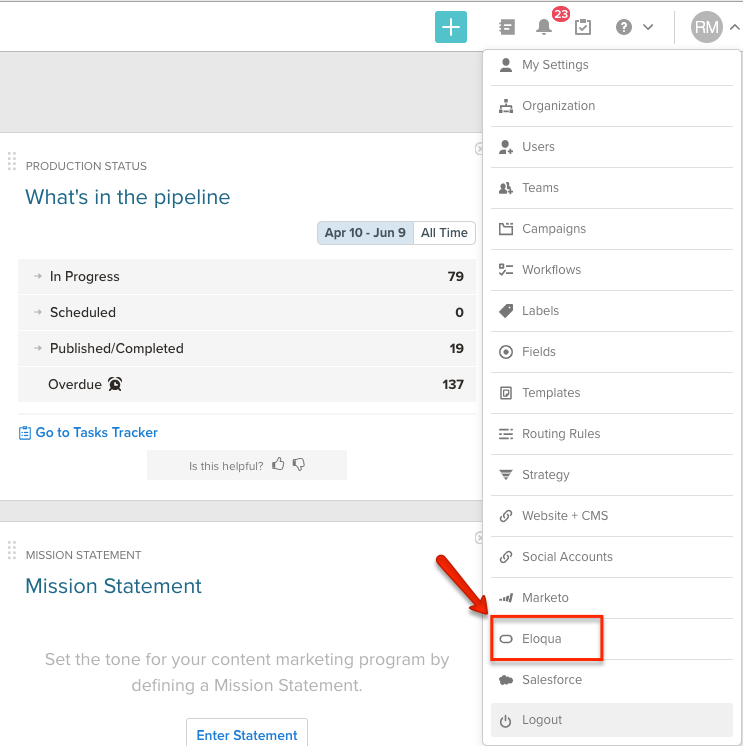Click the Logout power icon
The height and width of the screenshot is (746, 743).
point(506,721)
